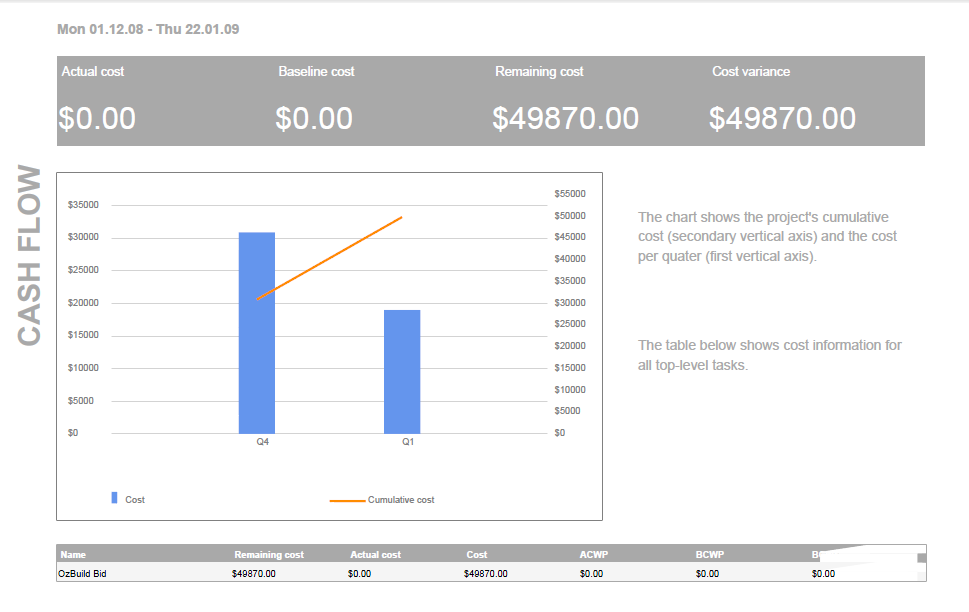Select the Q1 blue cost bar
The width and height of the screenshot is (969, 612).
click(402, 371)
